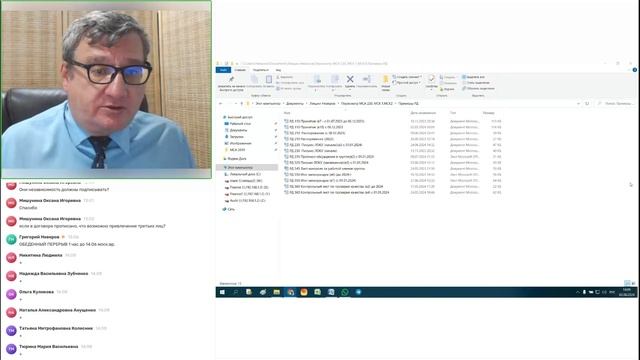Screen dimensions: 640x360
Task: Switch to the Share (Поделиться) ribbon tab
Action: coord(260,70)
